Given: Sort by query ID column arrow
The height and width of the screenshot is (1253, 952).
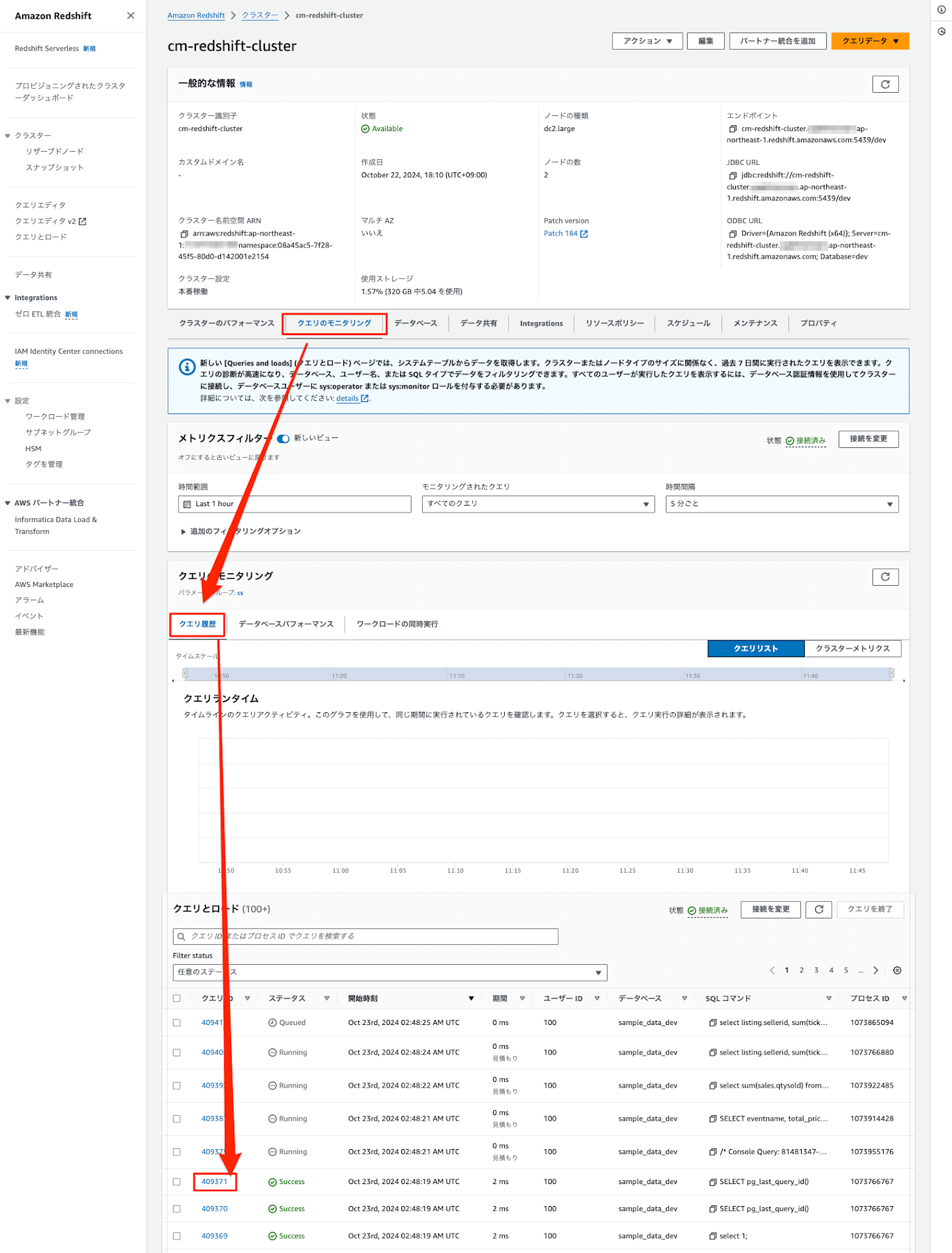Looking at the screenshot, I should point(247,999).
